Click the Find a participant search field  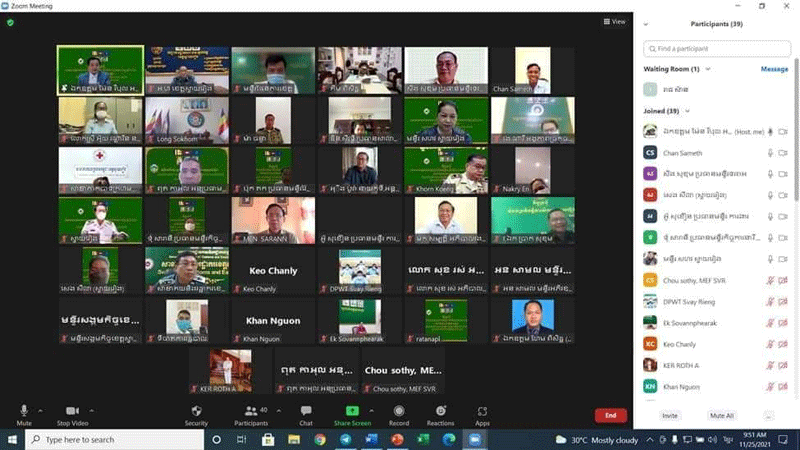[x=715, y=48]
